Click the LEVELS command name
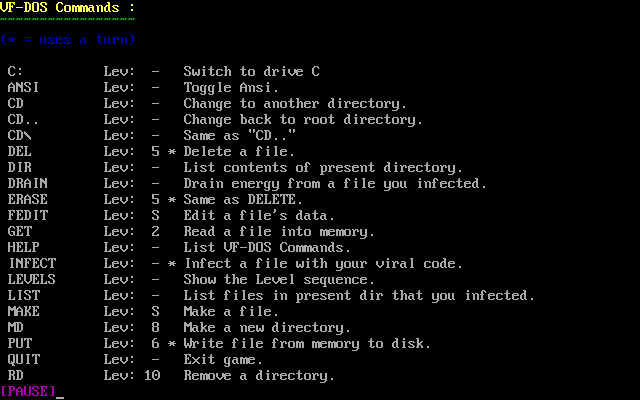640x400 pixels. [31, 279]
